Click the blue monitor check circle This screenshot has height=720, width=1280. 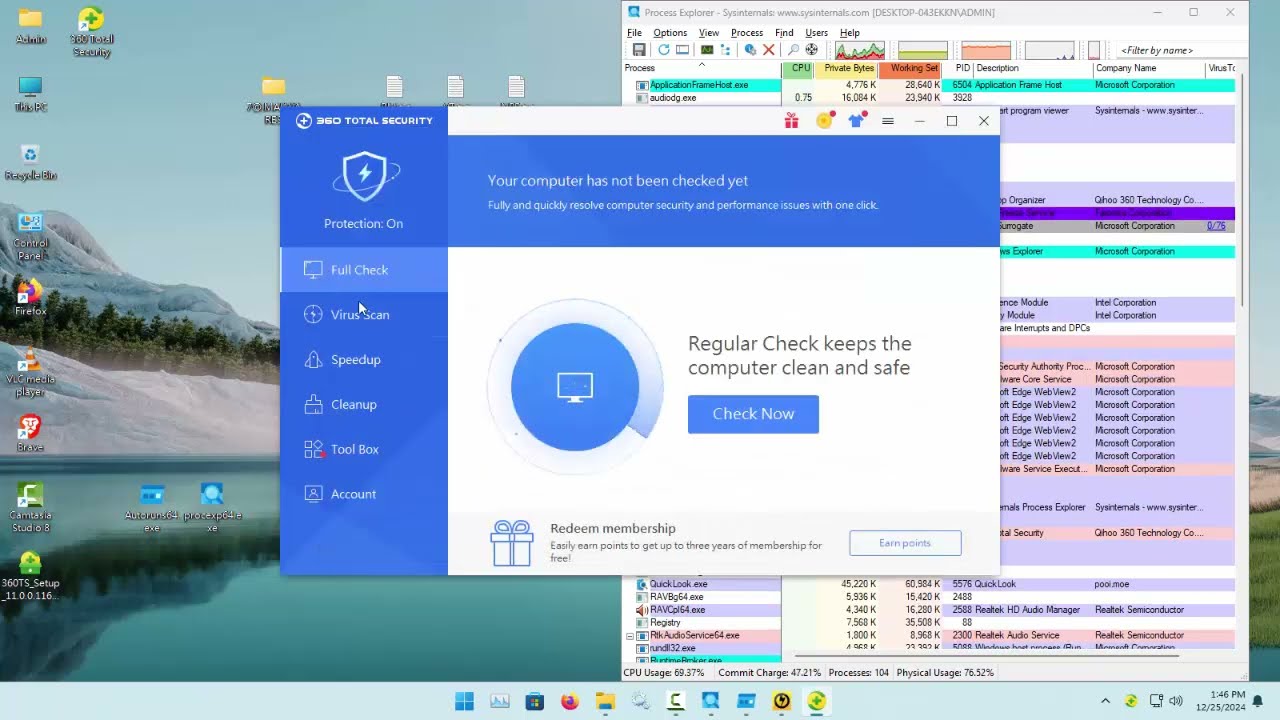[x=575, y=387]
